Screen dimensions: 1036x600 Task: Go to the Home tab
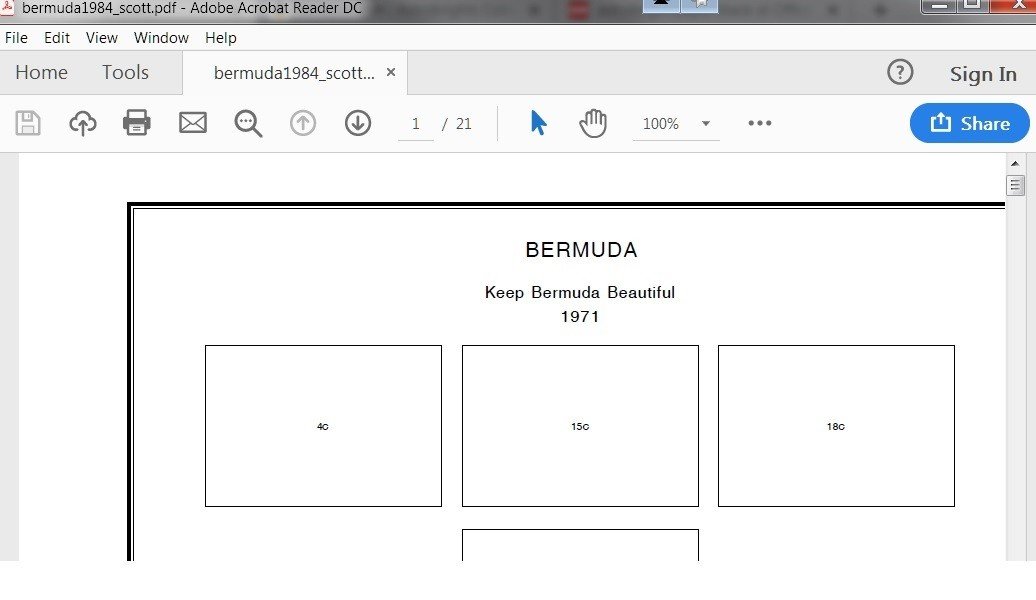[x=41, y=72]
